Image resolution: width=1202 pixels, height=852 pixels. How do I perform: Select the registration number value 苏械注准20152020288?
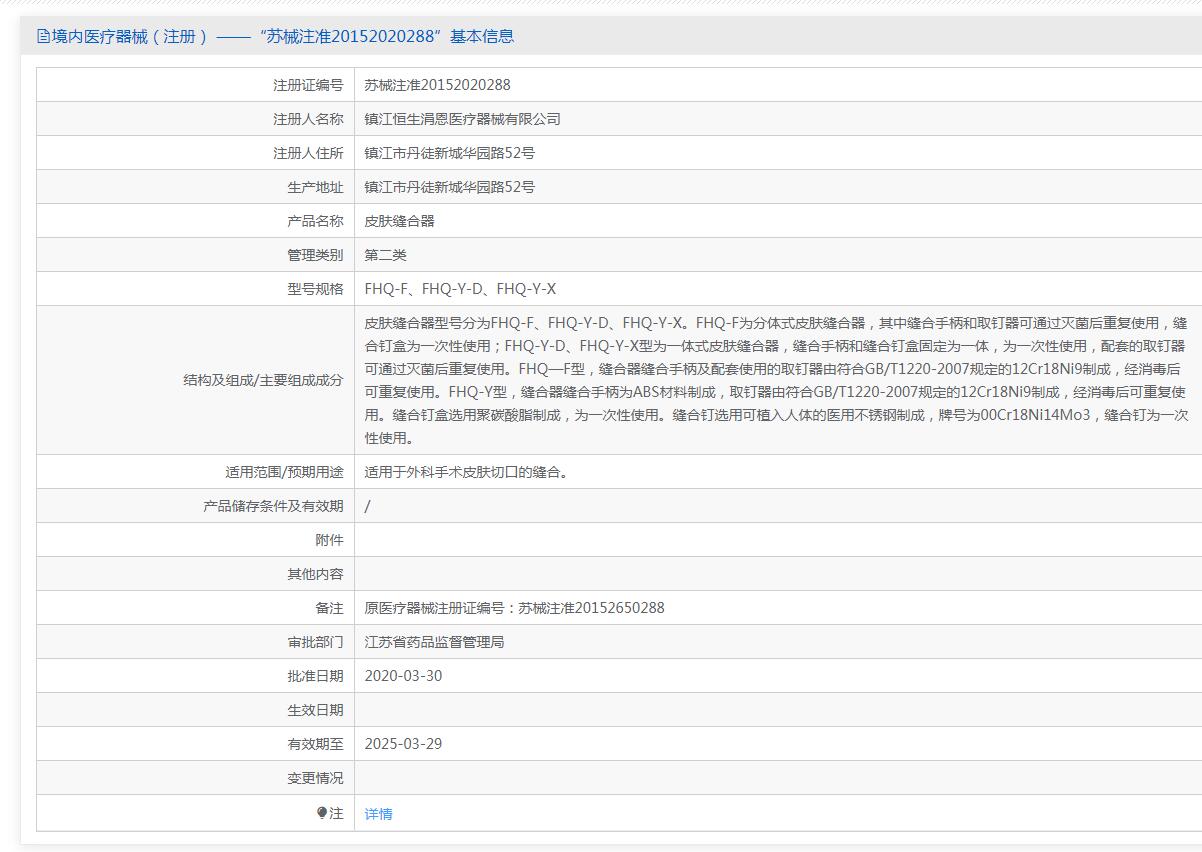coord(437,85)
